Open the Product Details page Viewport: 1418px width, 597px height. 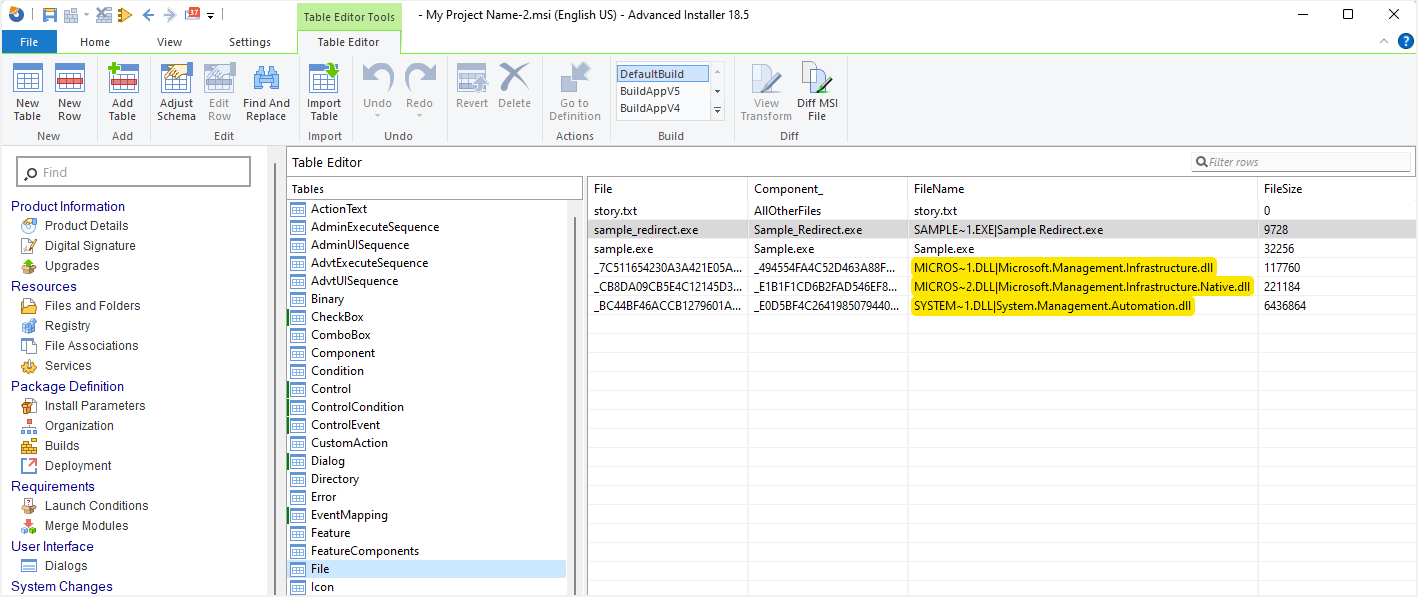86,226
